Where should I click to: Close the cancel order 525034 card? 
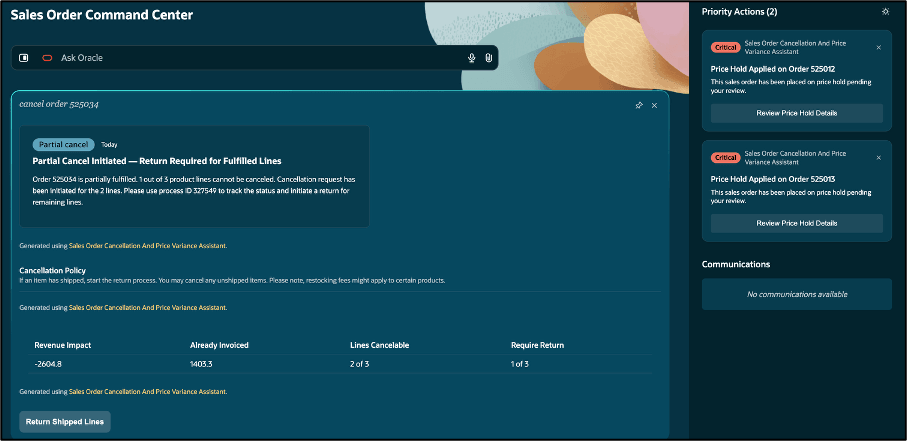click(x=654, y=105)
